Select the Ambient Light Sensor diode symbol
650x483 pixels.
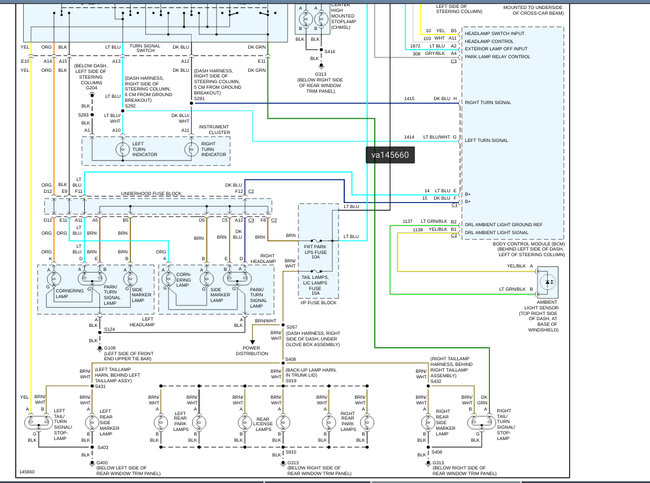tap(548, 282)
